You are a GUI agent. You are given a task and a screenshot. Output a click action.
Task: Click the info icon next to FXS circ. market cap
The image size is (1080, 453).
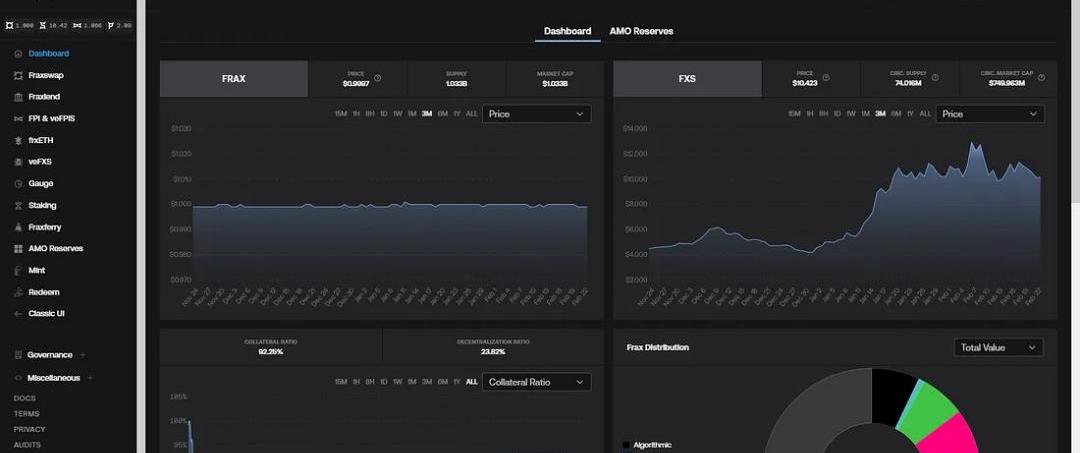click(x=1042, y=78)
